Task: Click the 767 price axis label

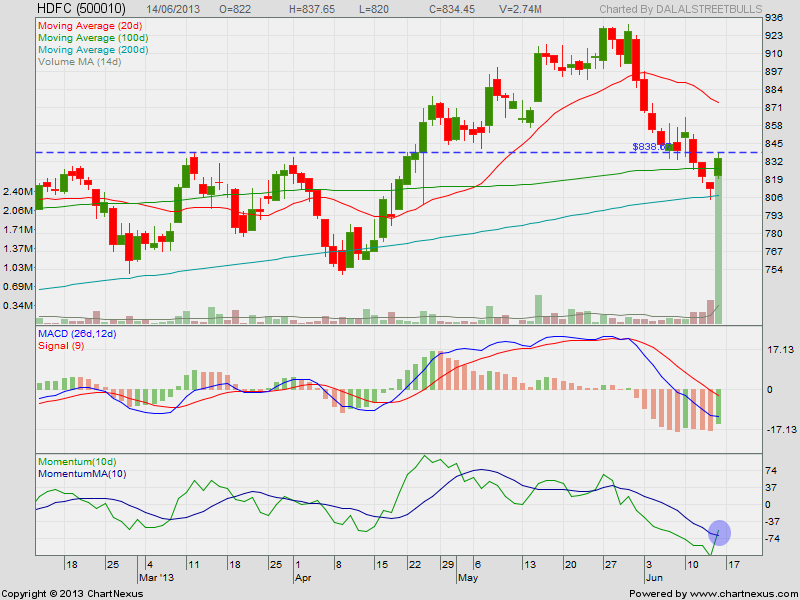Action: [774, 252]
